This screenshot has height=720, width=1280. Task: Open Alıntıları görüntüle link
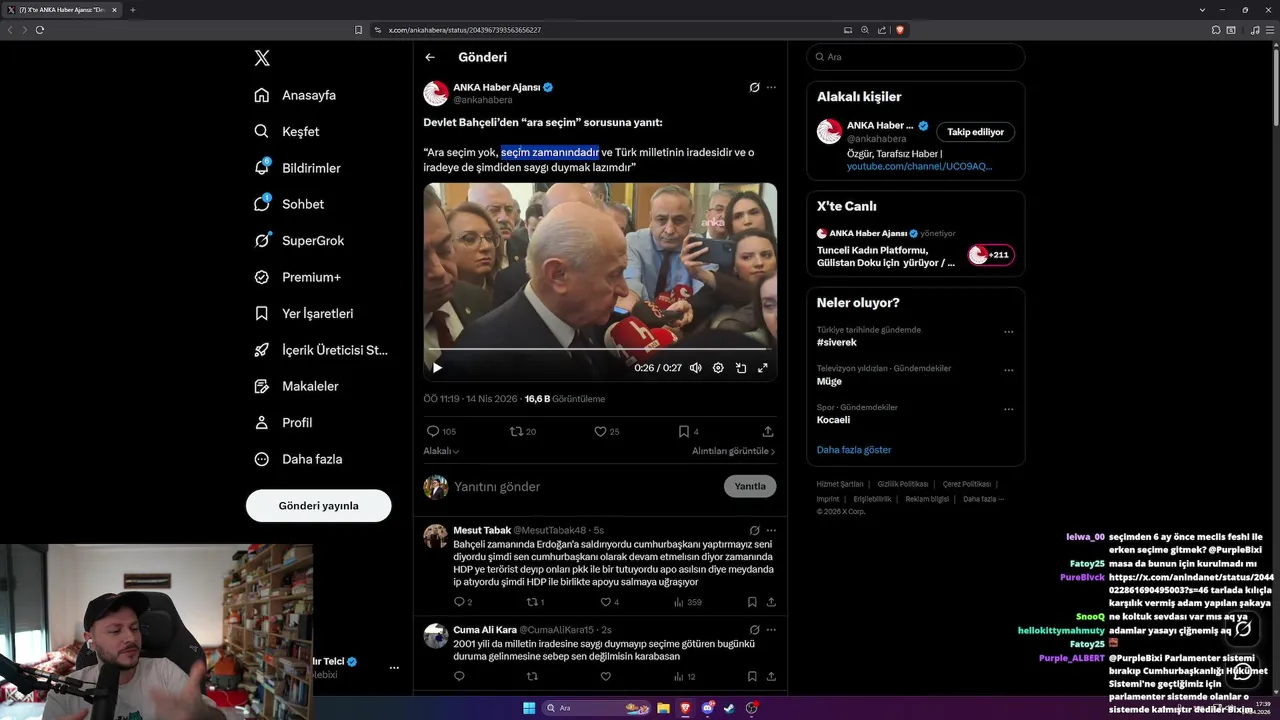click(x=734, y=451)
